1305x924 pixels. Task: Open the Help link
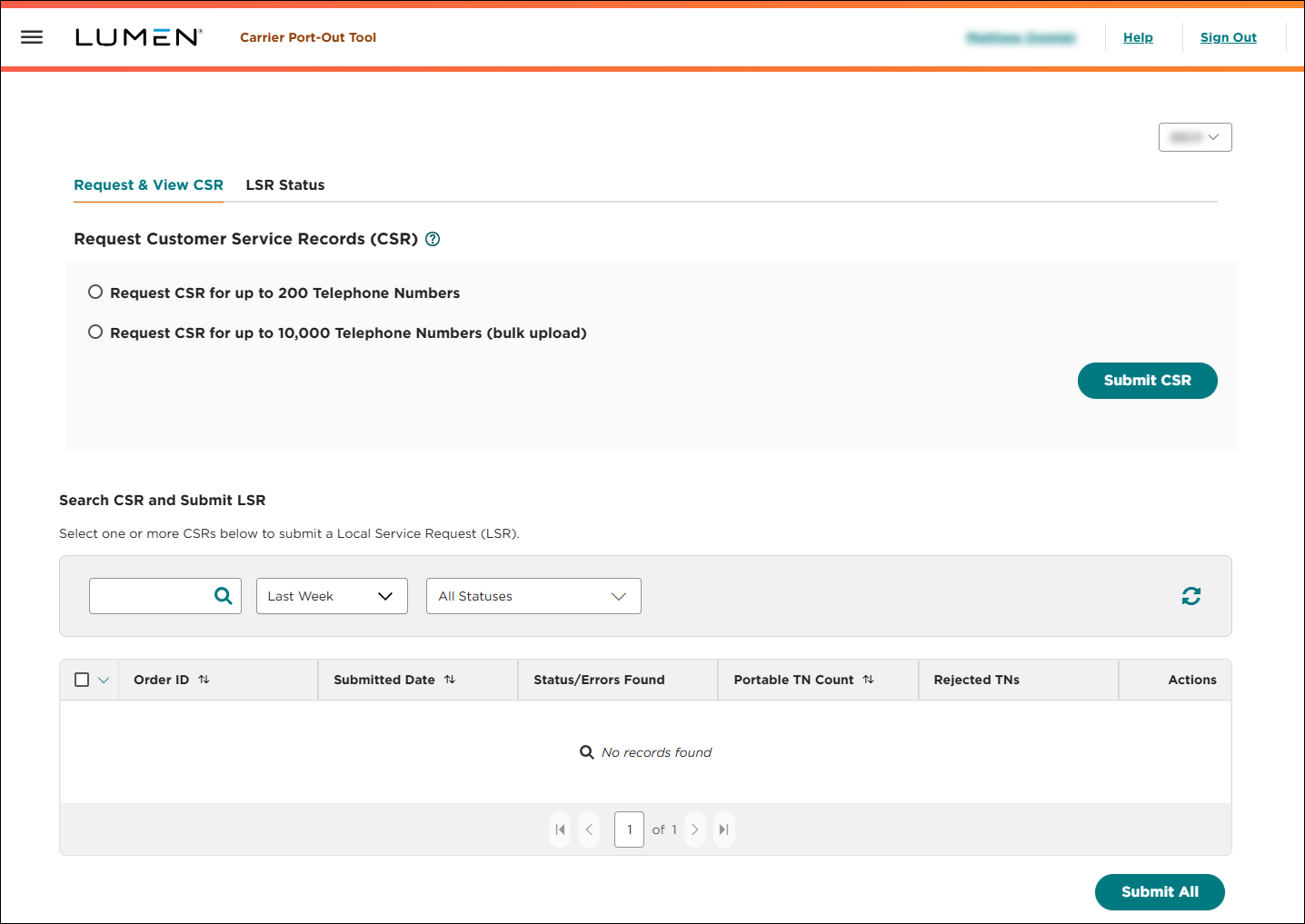click(1138, 37)
